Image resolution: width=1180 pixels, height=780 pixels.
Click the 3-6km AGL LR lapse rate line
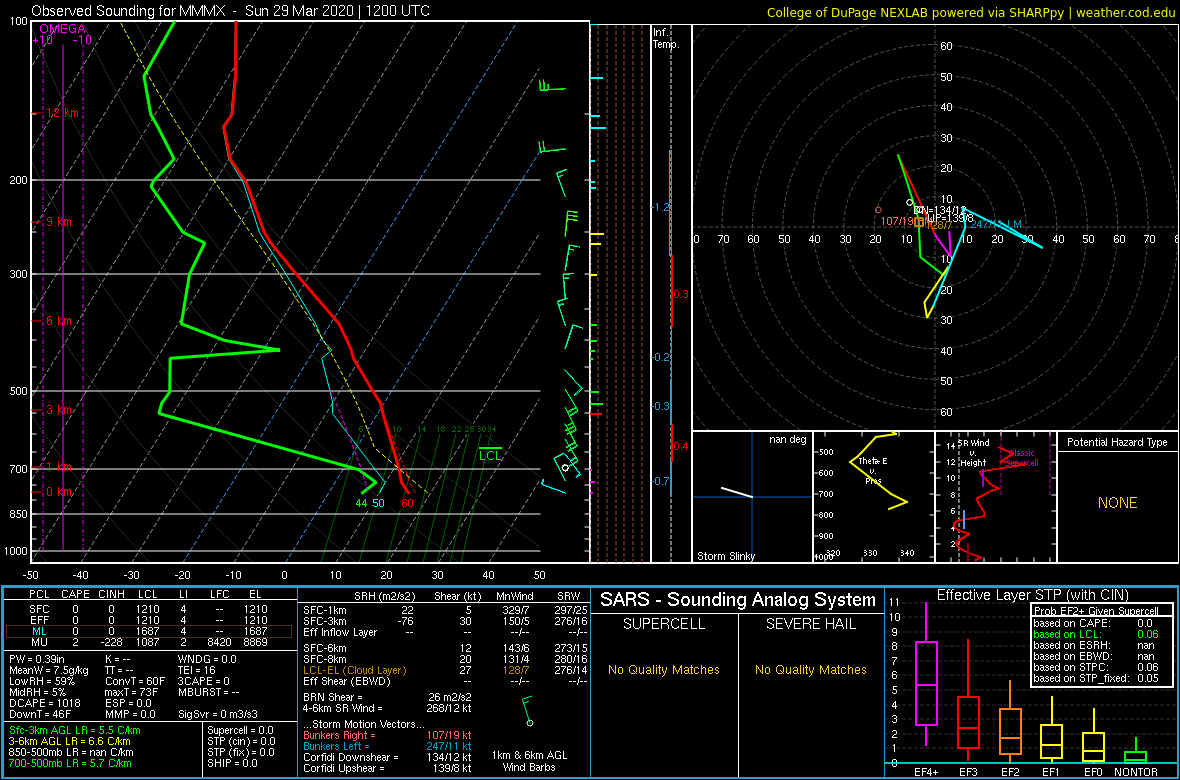point(72,741)
